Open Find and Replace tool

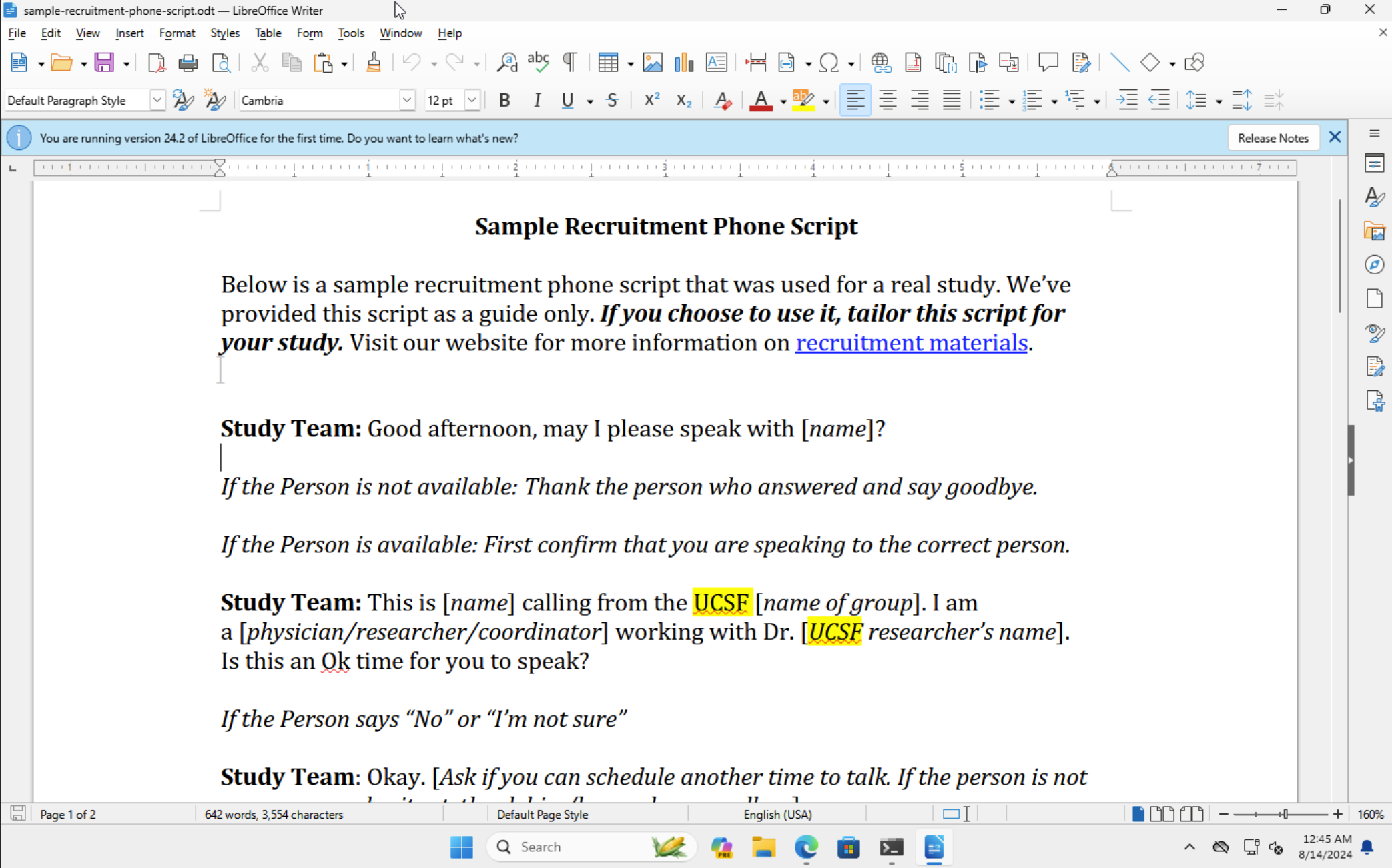point(507,63)
